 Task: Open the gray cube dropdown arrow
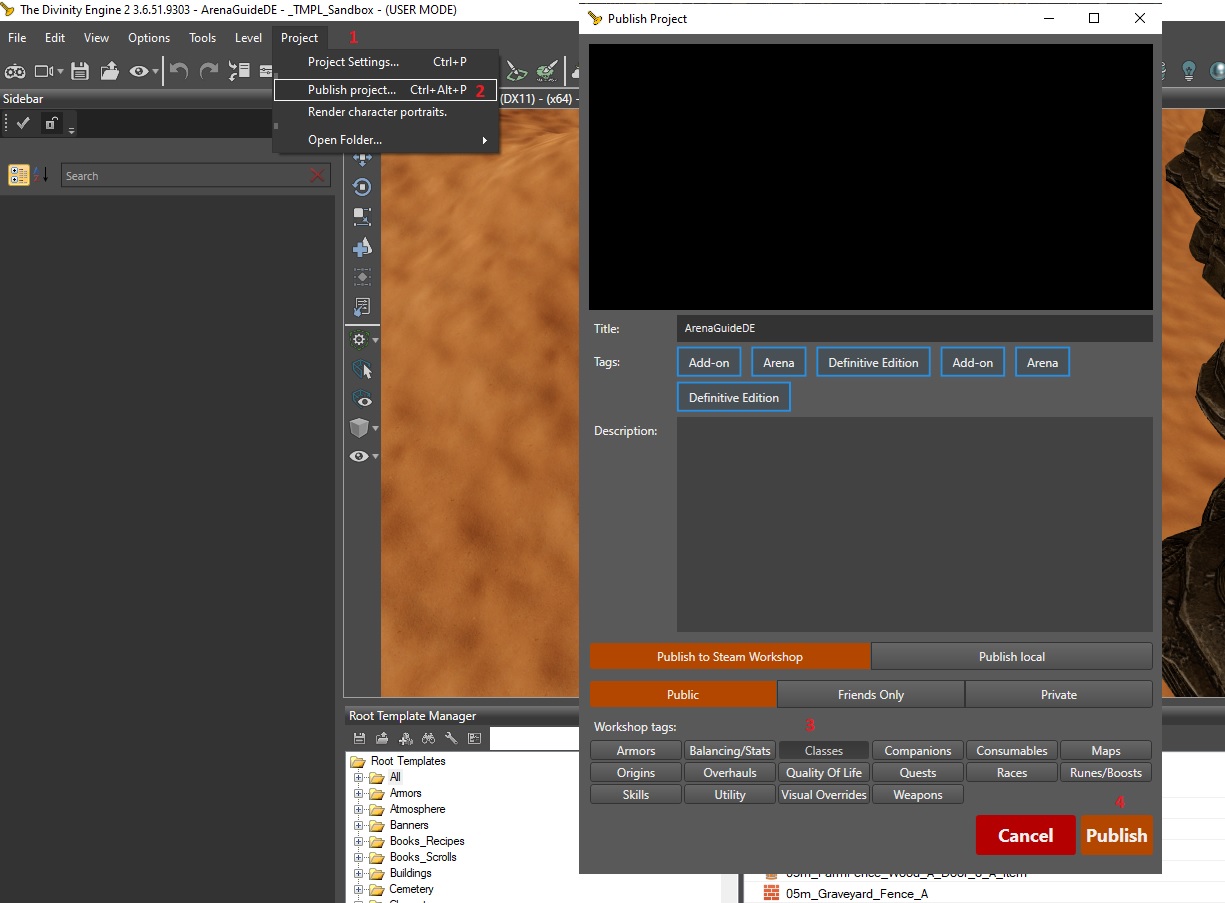coord(375,428)
